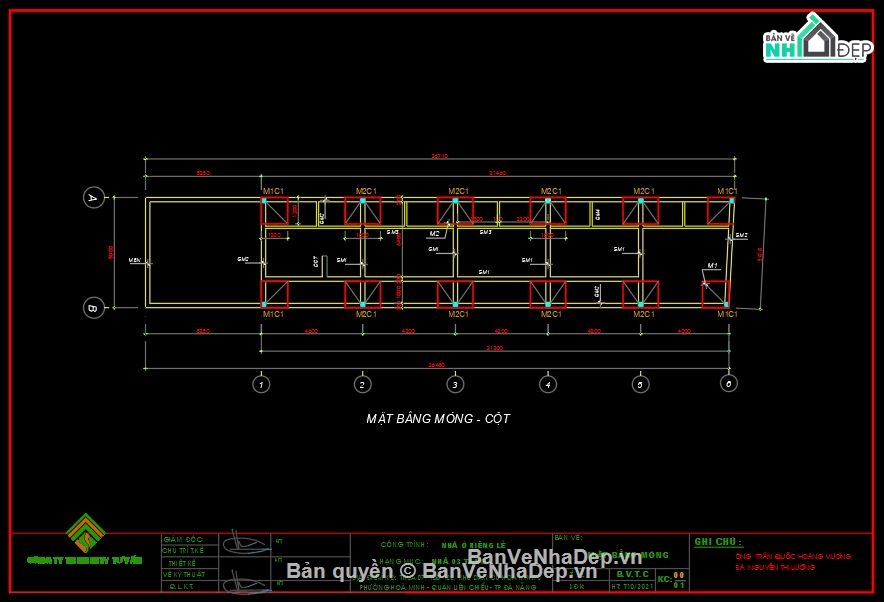Viewport: 884px width, 602px height.
Task: Pick the grid axis bubble numbered 3
Action: click(455, 383)
